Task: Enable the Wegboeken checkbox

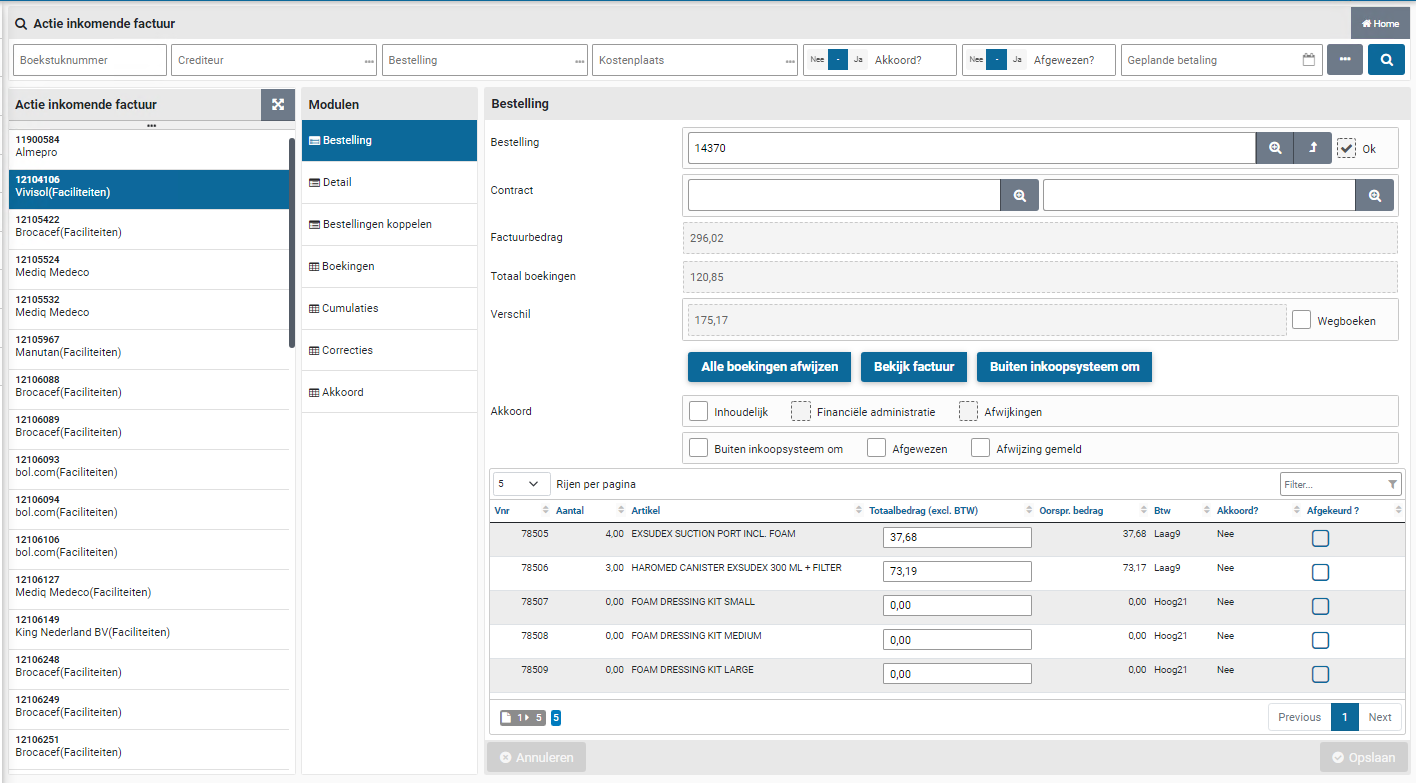Action: pyautogui.click(x=1301, y=320)
